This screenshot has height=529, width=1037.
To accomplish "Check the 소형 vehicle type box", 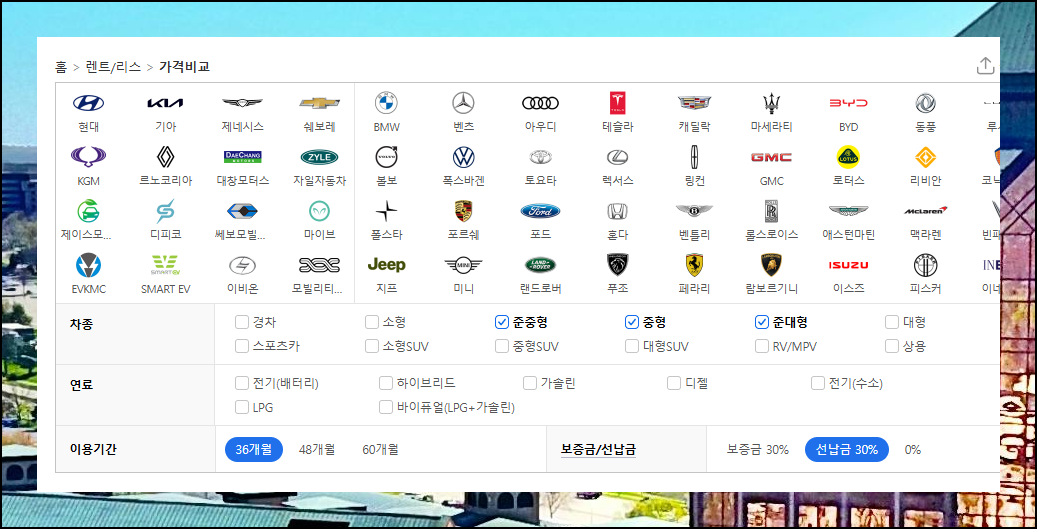I will click(x=372, y=322).
